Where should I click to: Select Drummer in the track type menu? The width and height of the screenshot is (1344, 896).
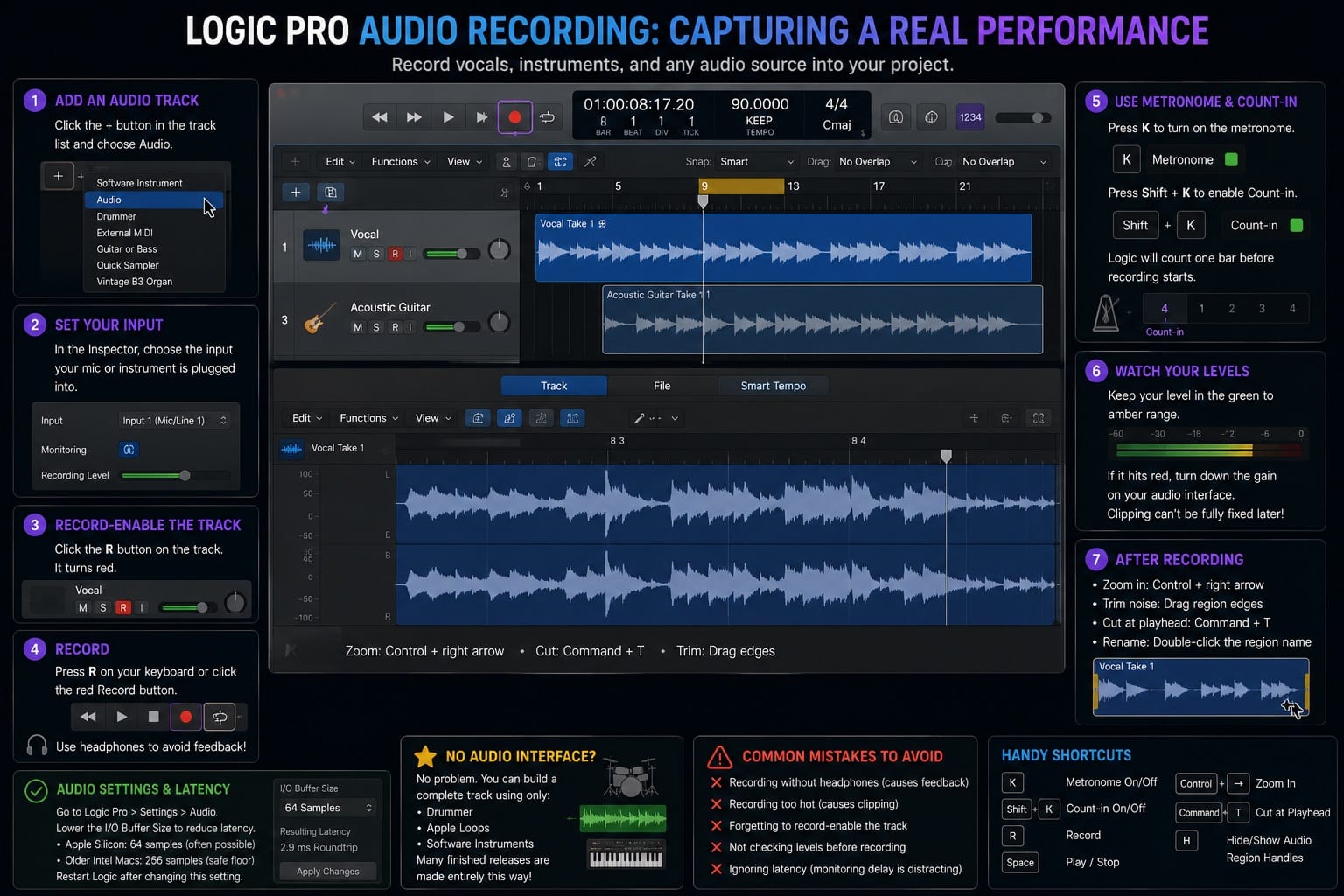coord(154,216)
